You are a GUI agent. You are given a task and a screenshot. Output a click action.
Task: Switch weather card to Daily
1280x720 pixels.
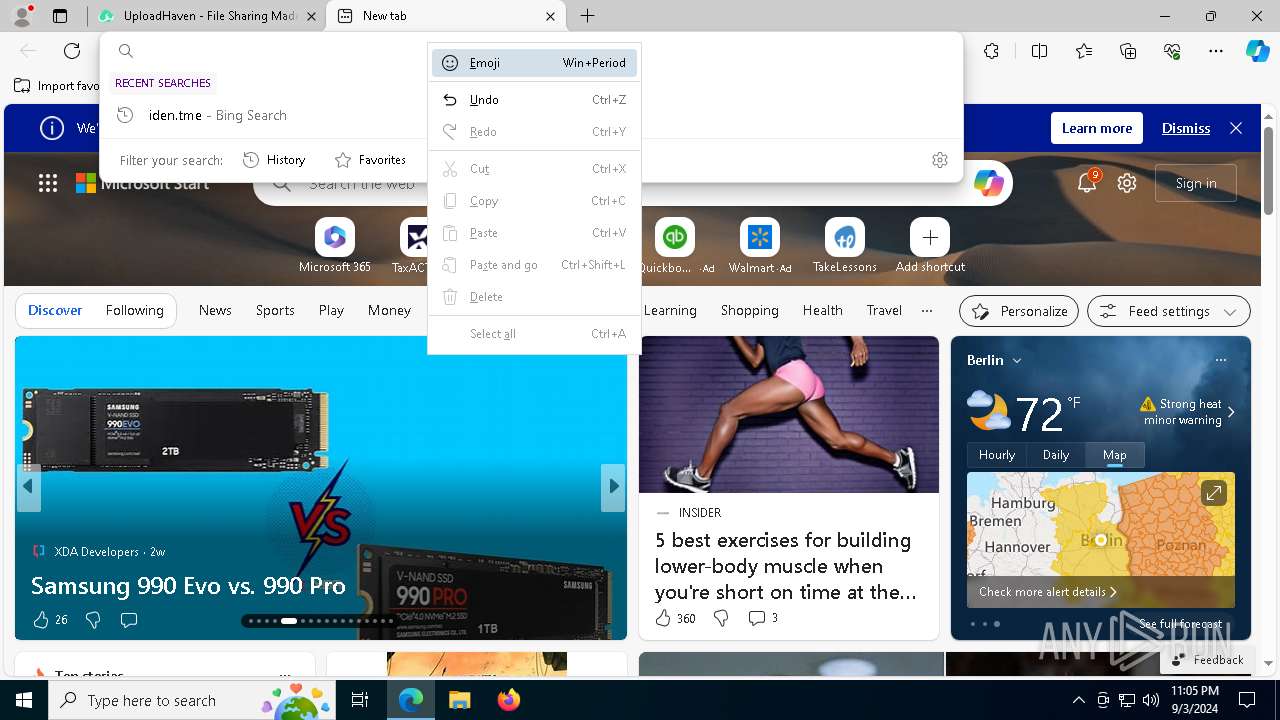tap(1056, 455)
